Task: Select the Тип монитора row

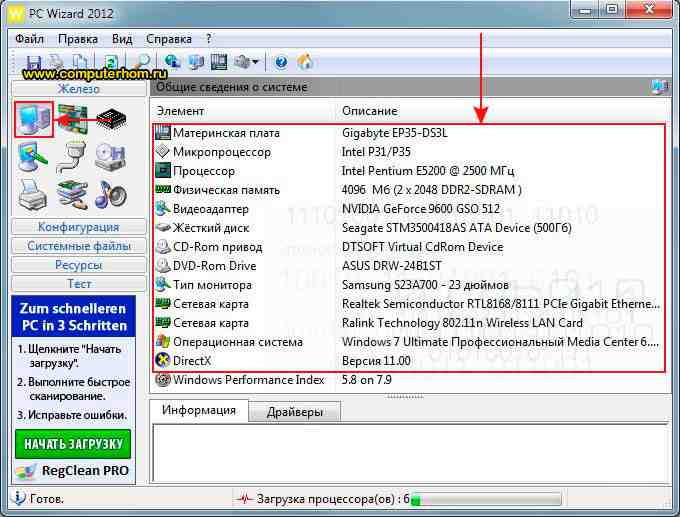Action: (409, 285)
